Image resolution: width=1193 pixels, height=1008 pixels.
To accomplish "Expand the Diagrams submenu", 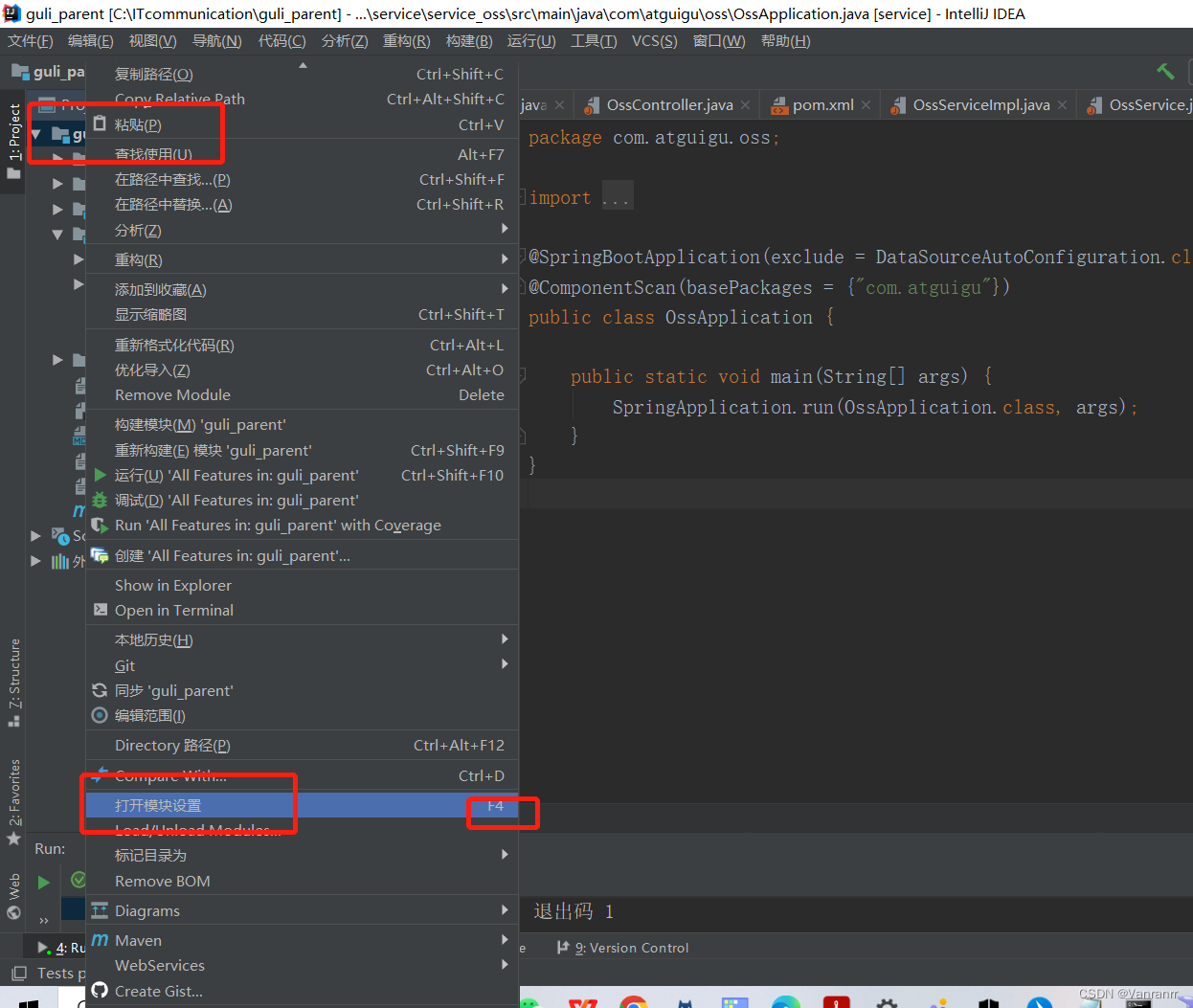I will [302, 910].
